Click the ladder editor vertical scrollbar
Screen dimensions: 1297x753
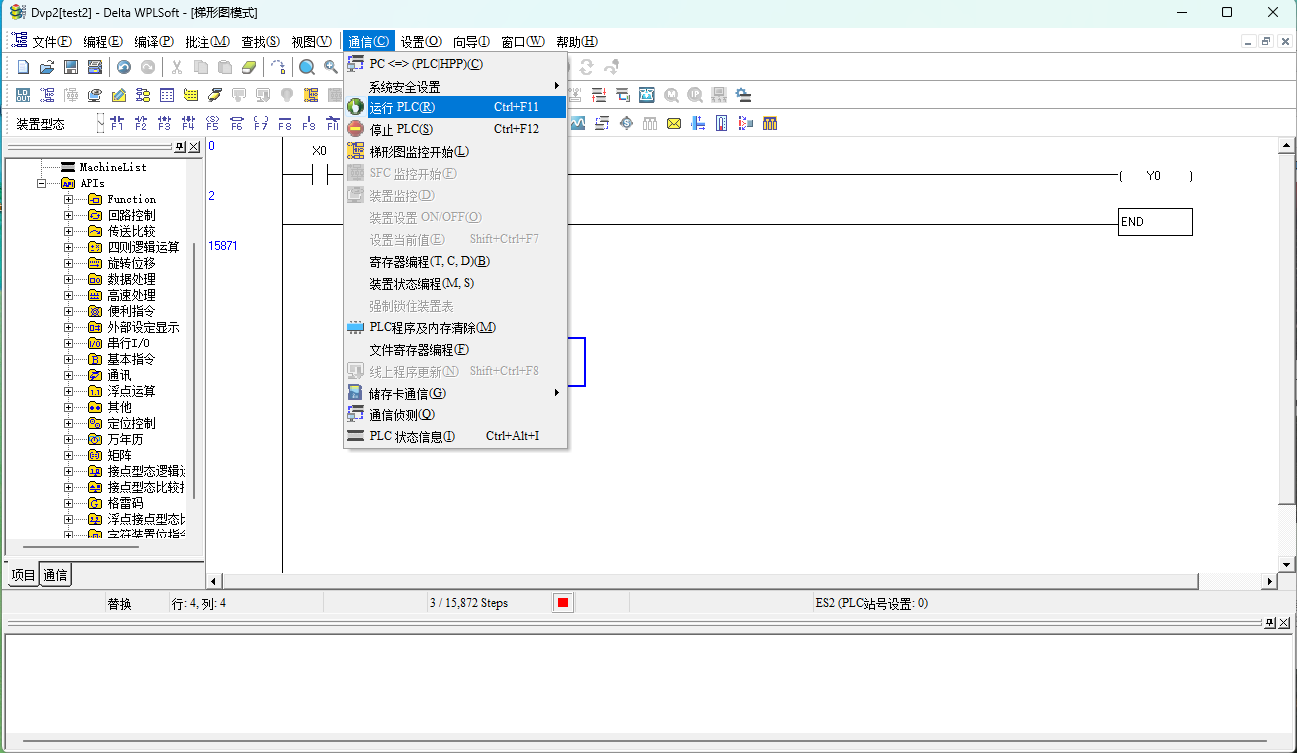point(1286,355)
